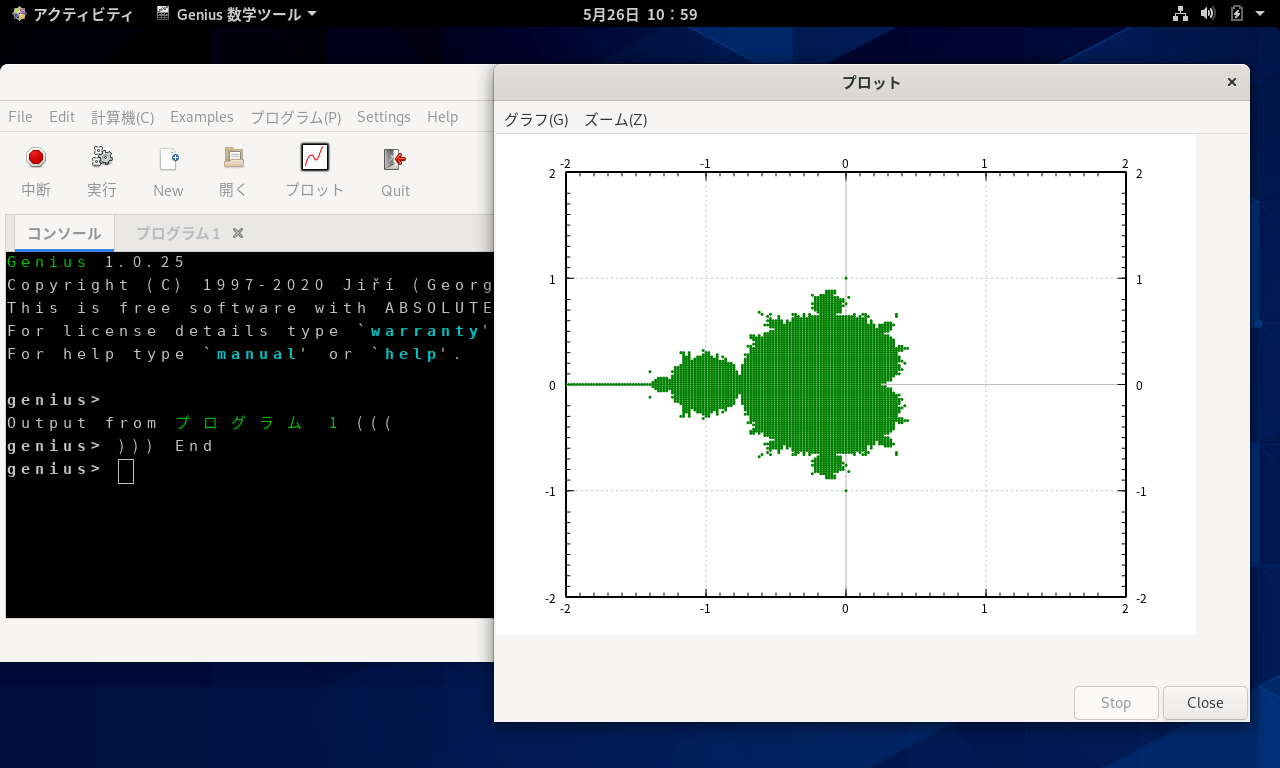This screenshot has width=1280, height=768.
Task: Open the Settings menu
Action: click(384, 117)
